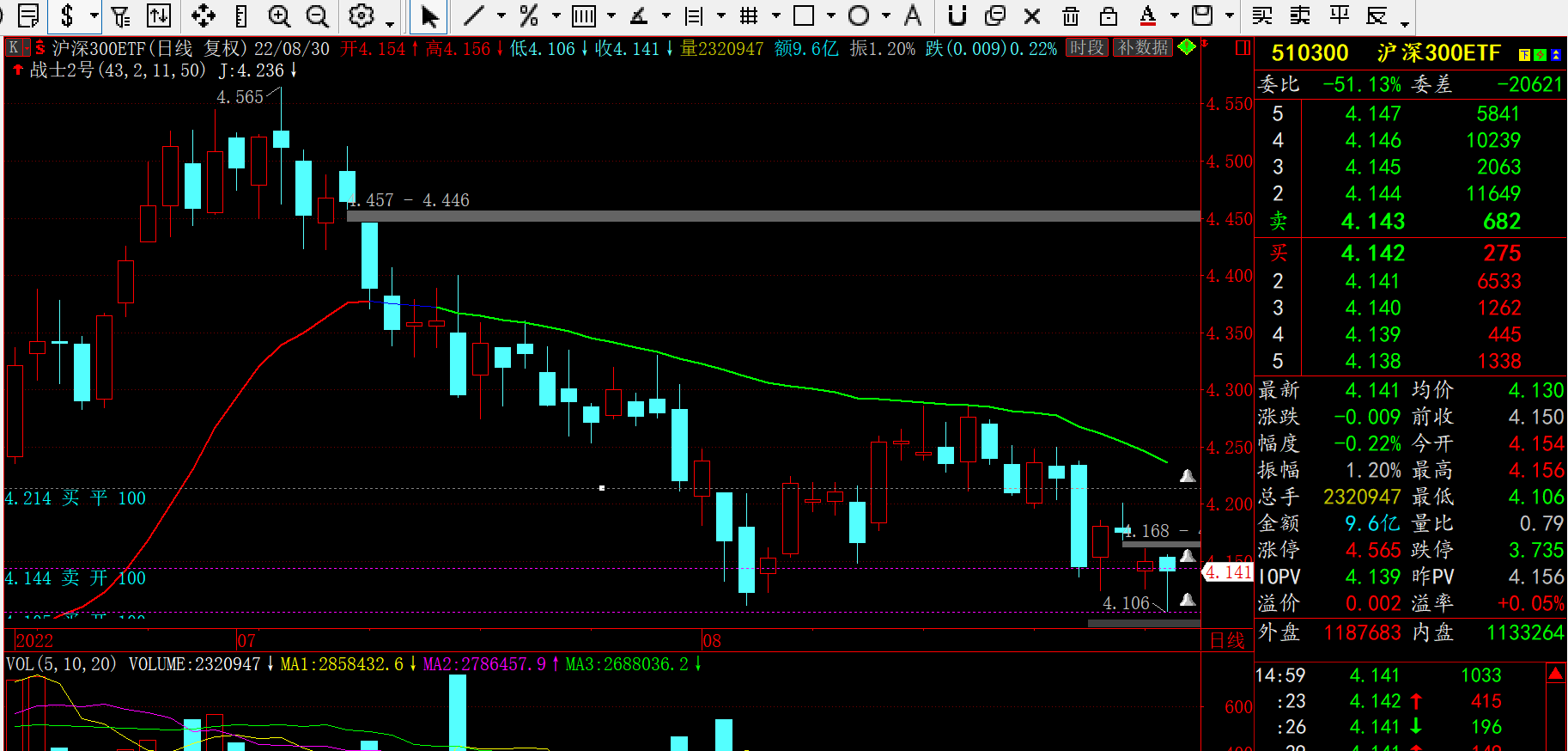Click the trash can clear-all icon

click(1070, 15)
